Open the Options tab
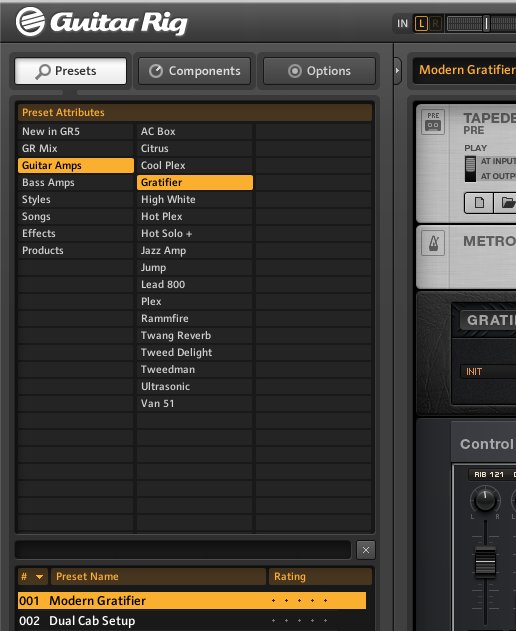The image size is (516, 631). [x=319, y=71]
